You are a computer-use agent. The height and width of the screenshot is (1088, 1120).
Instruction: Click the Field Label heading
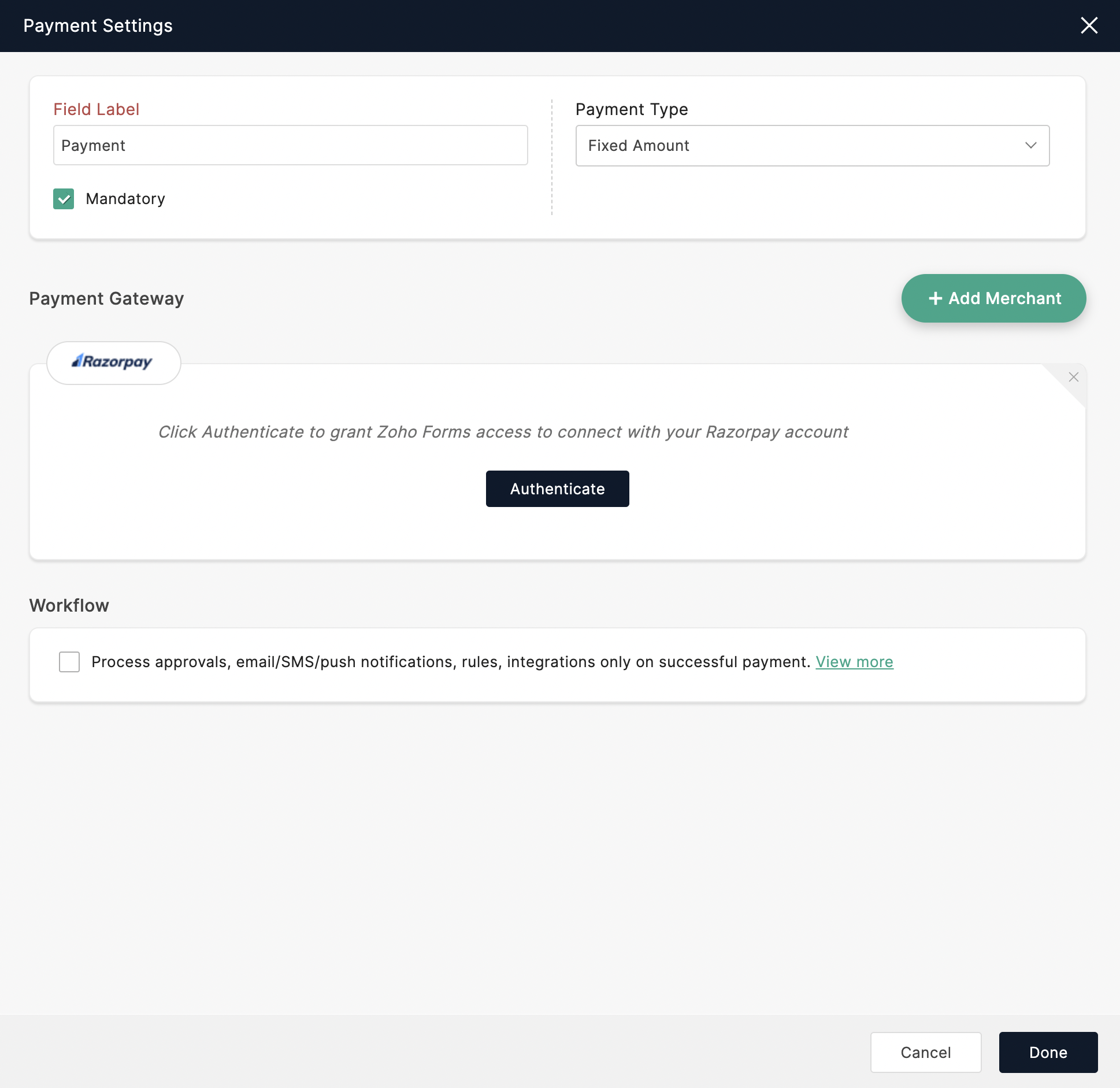coord(97,109)
